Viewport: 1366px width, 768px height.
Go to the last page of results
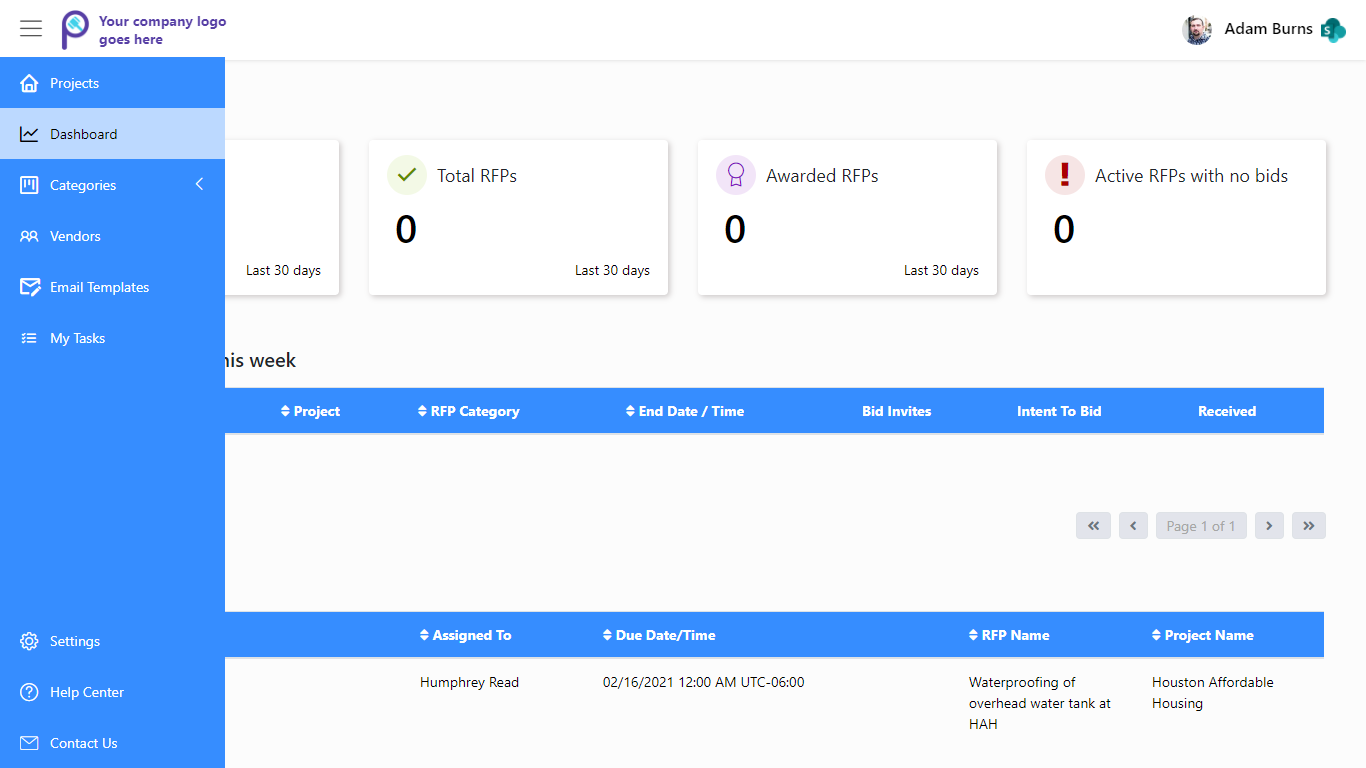(x=1308, y=526)
